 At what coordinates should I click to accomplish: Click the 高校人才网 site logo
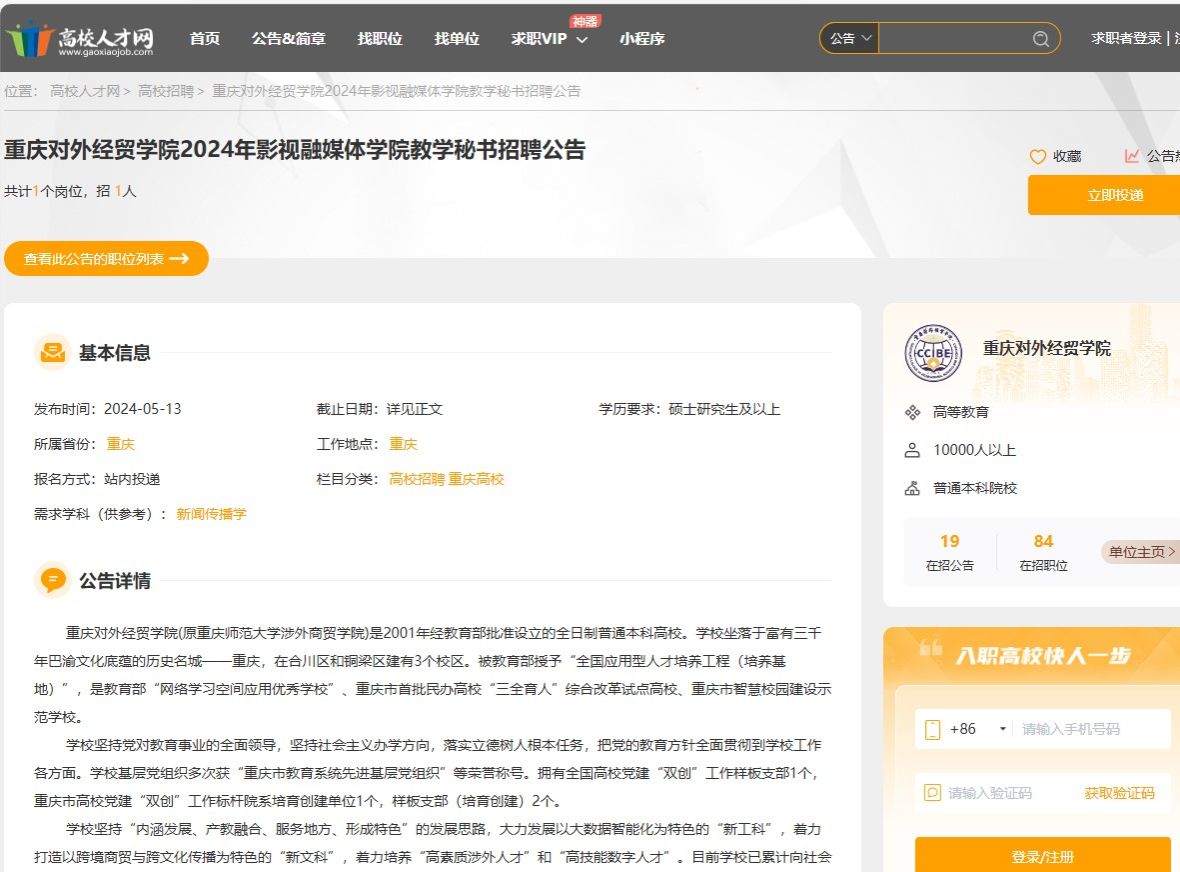80,39
